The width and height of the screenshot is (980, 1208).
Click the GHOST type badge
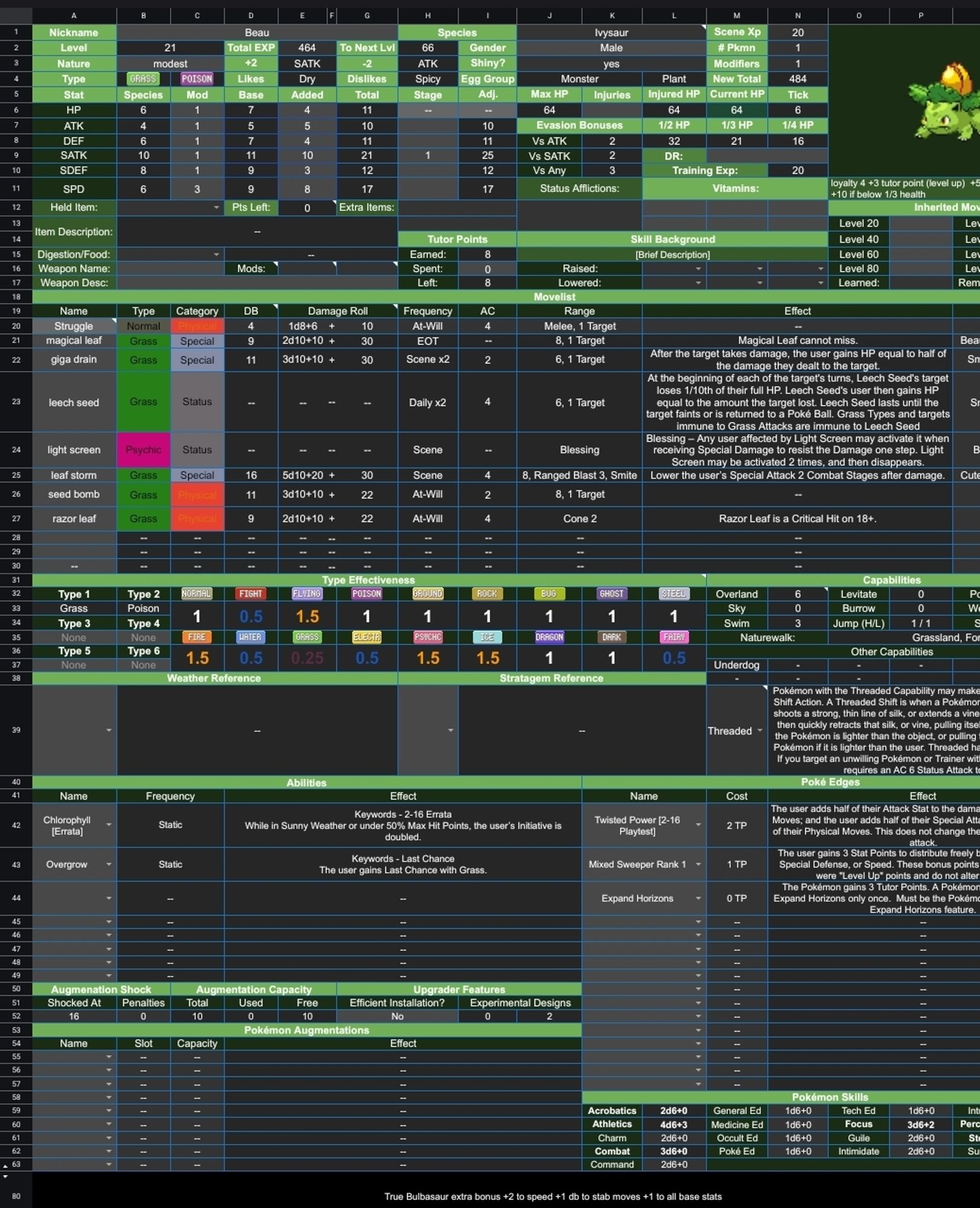click(x=612, y=594)
